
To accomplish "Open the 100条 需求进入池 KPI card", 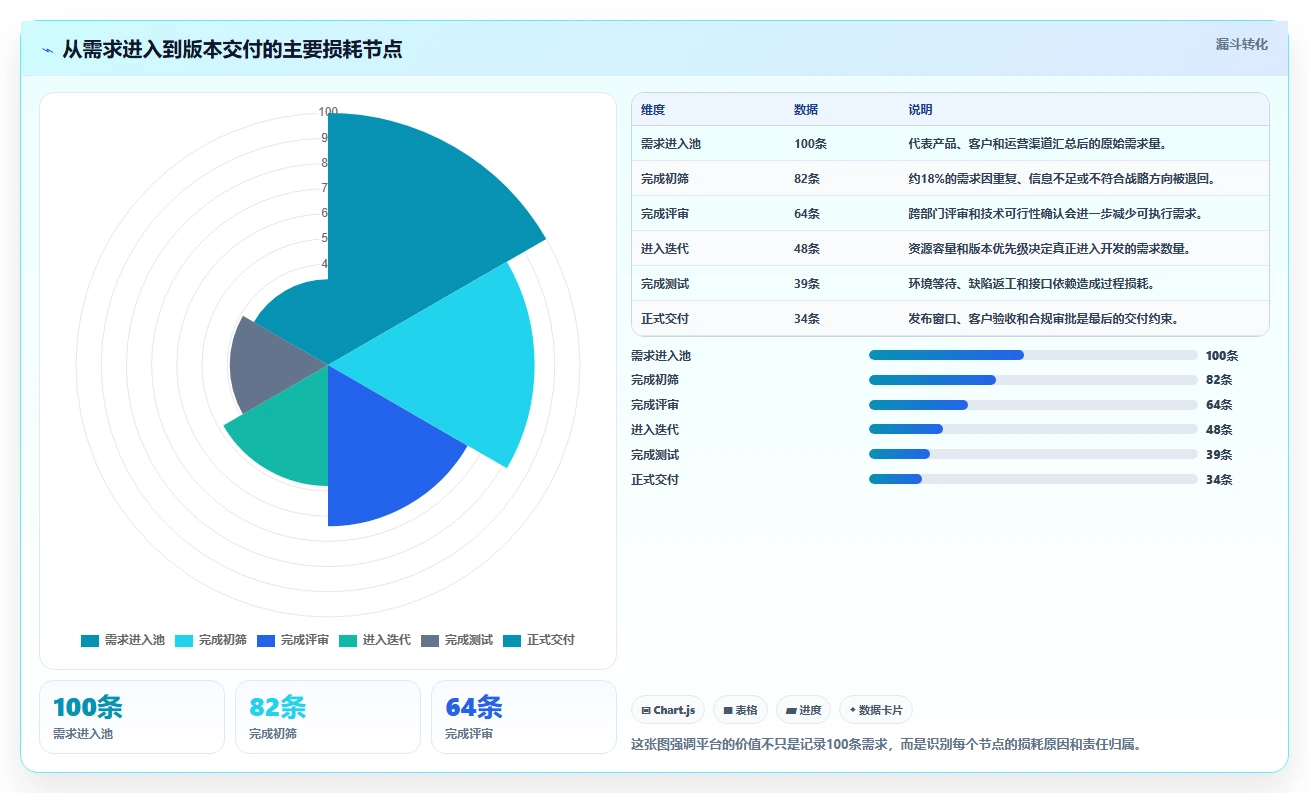I will coord(132,717).
